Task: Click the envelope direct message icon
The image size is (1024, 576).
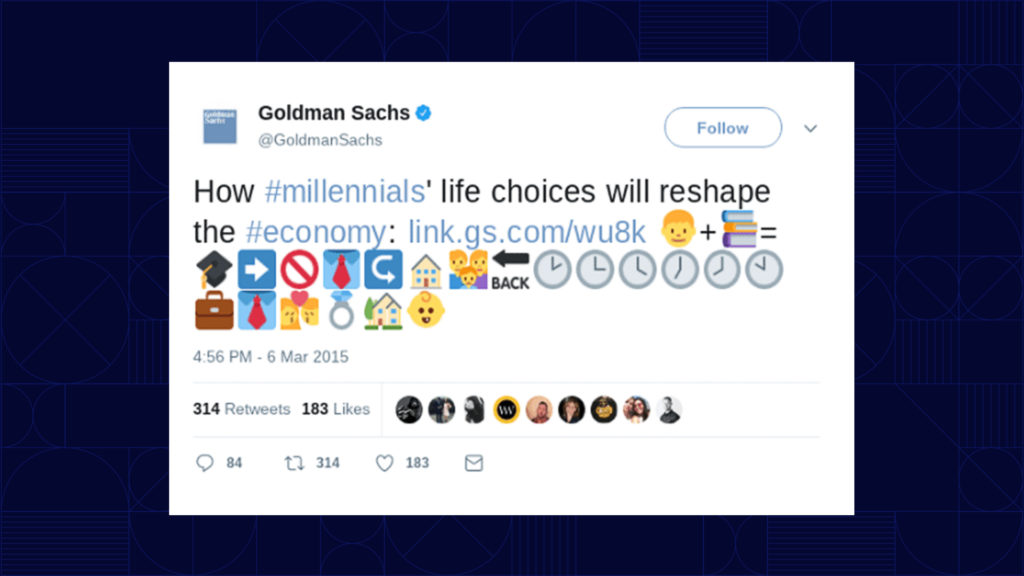Action: [474, 463]
